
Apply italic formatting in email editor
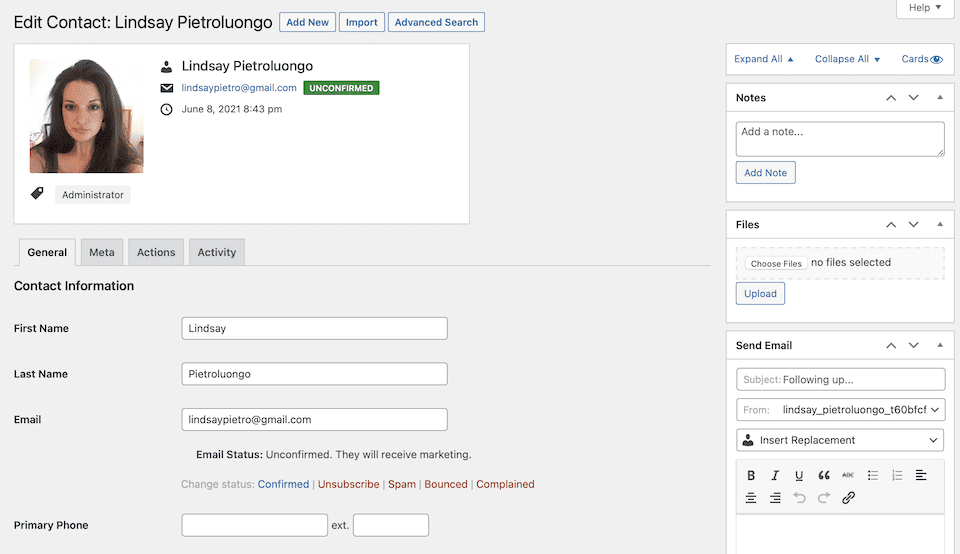[x=775, y=476]
